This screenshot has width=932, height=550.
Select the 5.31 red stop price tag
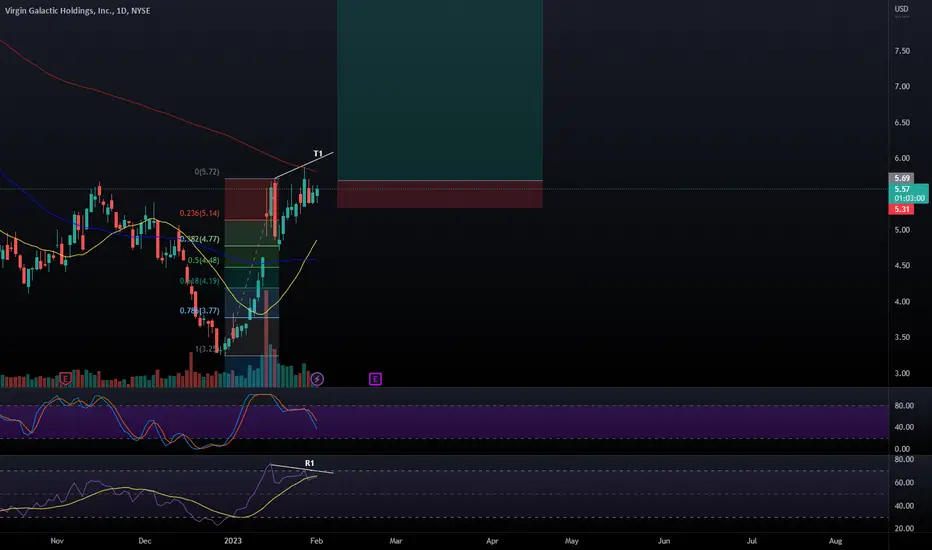point(902,209)
